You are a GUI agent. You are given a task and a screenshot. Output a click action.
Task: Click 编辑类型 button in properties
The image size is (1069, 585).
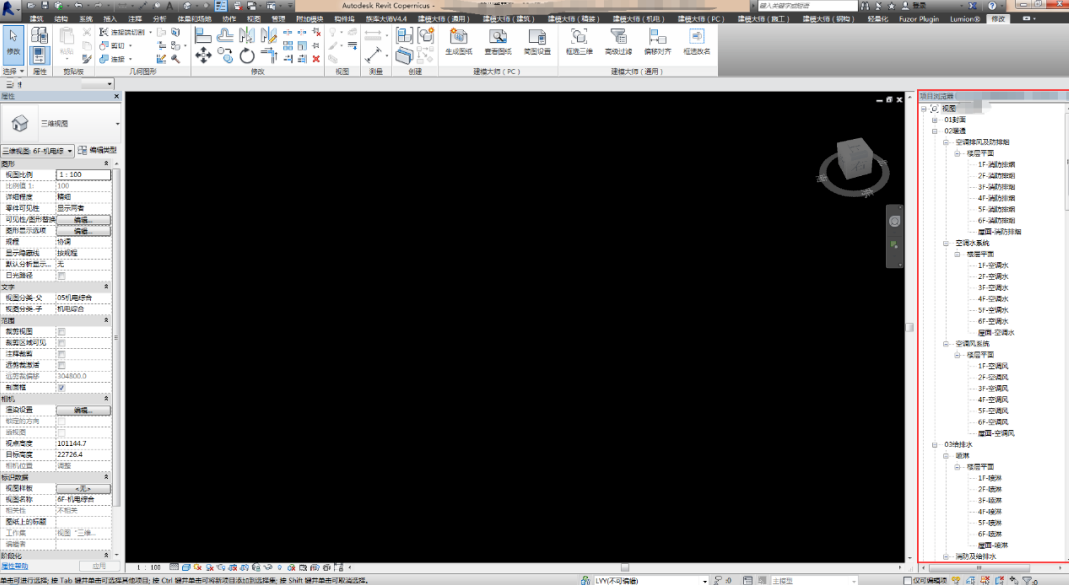click(97, 150)
